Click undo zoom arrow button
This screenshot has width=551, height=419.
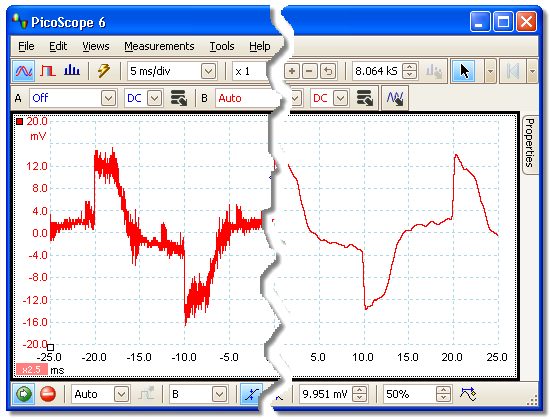coord(328,71)
